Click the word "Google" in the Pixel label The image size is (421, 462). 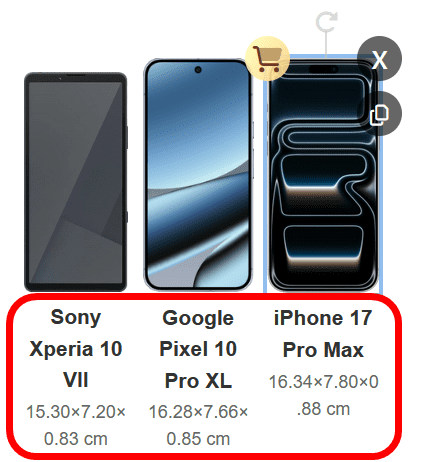[198, 319]
